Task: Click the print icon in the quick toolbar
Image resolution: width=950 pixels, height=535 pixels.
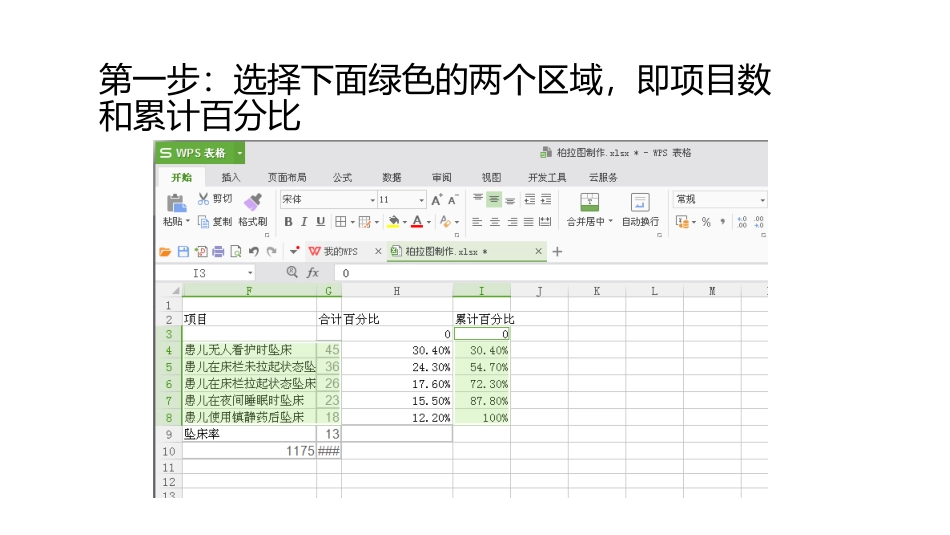Action: 218,251
